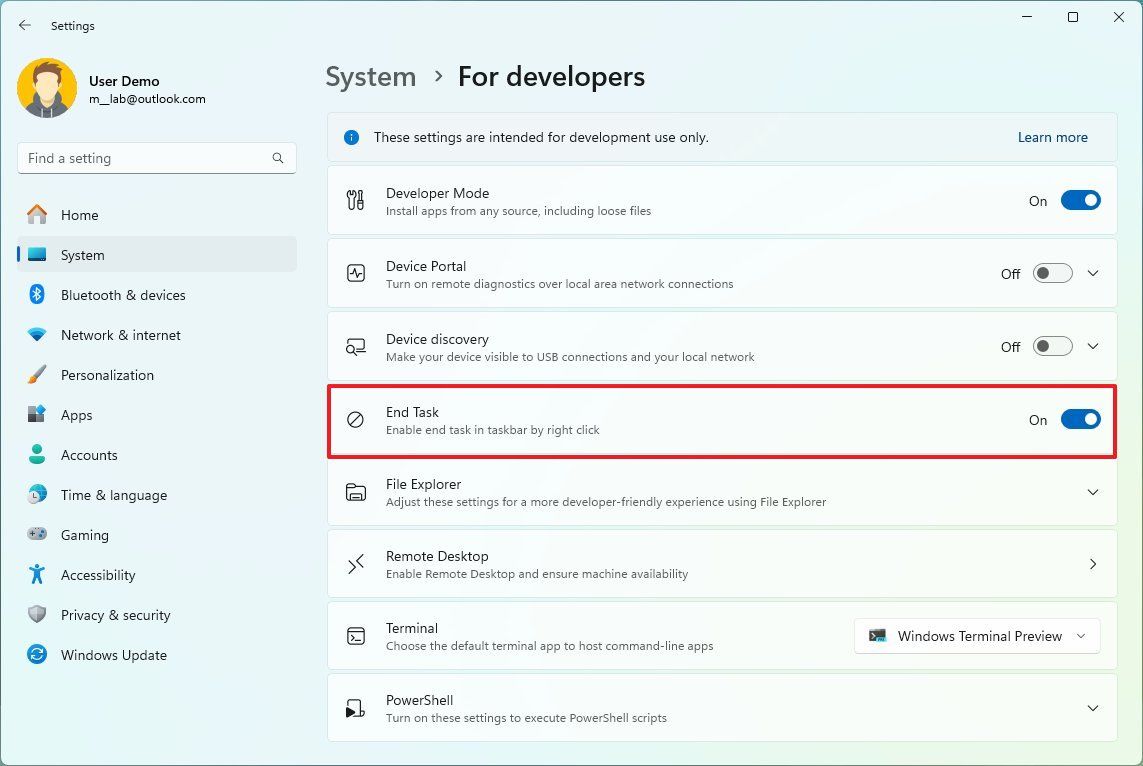Click the Gaming controller icon
The height and width of the screenshot is (766, 1143).
tap(37, 535)
